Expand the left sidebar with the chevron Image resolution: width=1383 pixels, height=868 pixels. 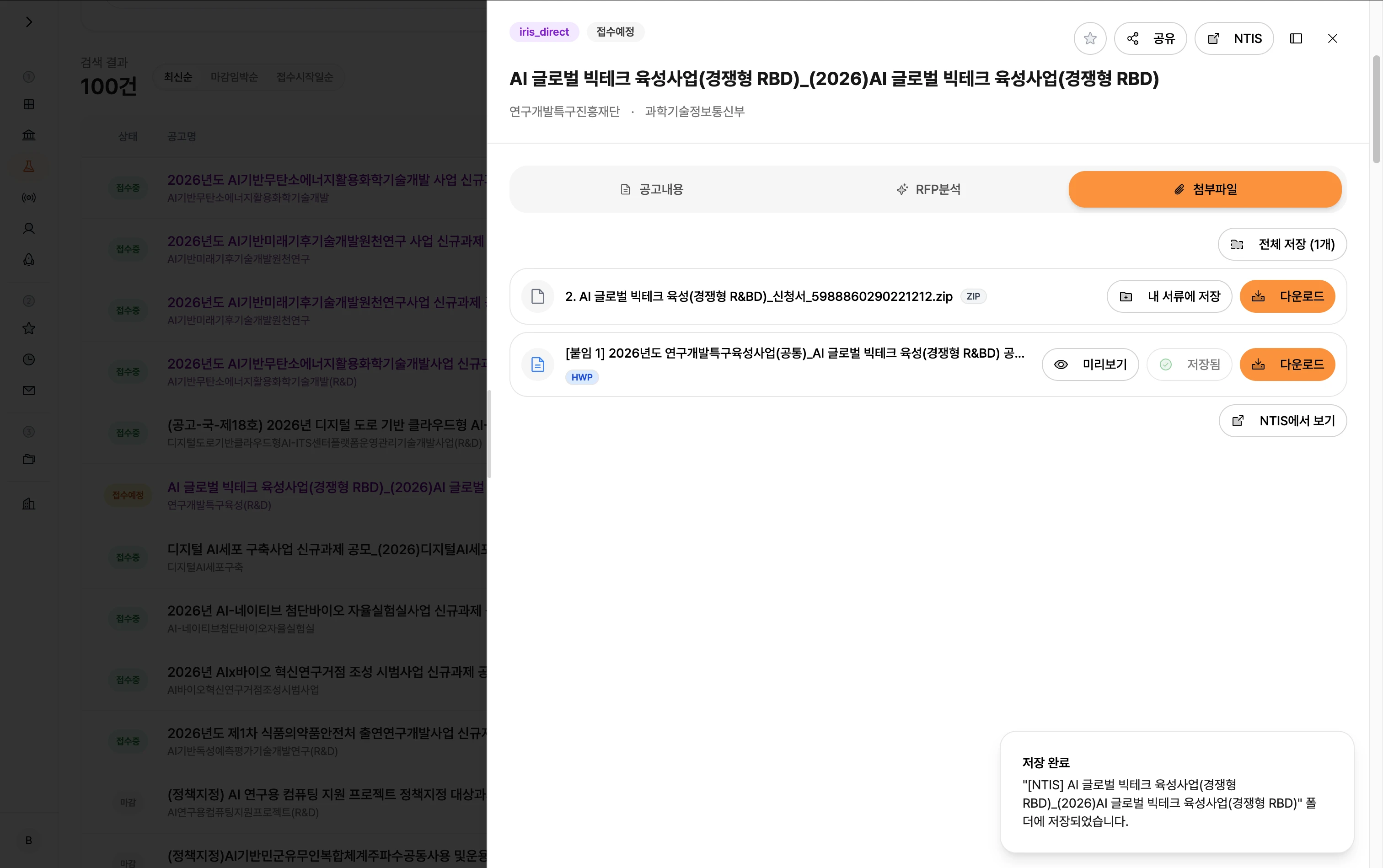[x=29, y=22]
